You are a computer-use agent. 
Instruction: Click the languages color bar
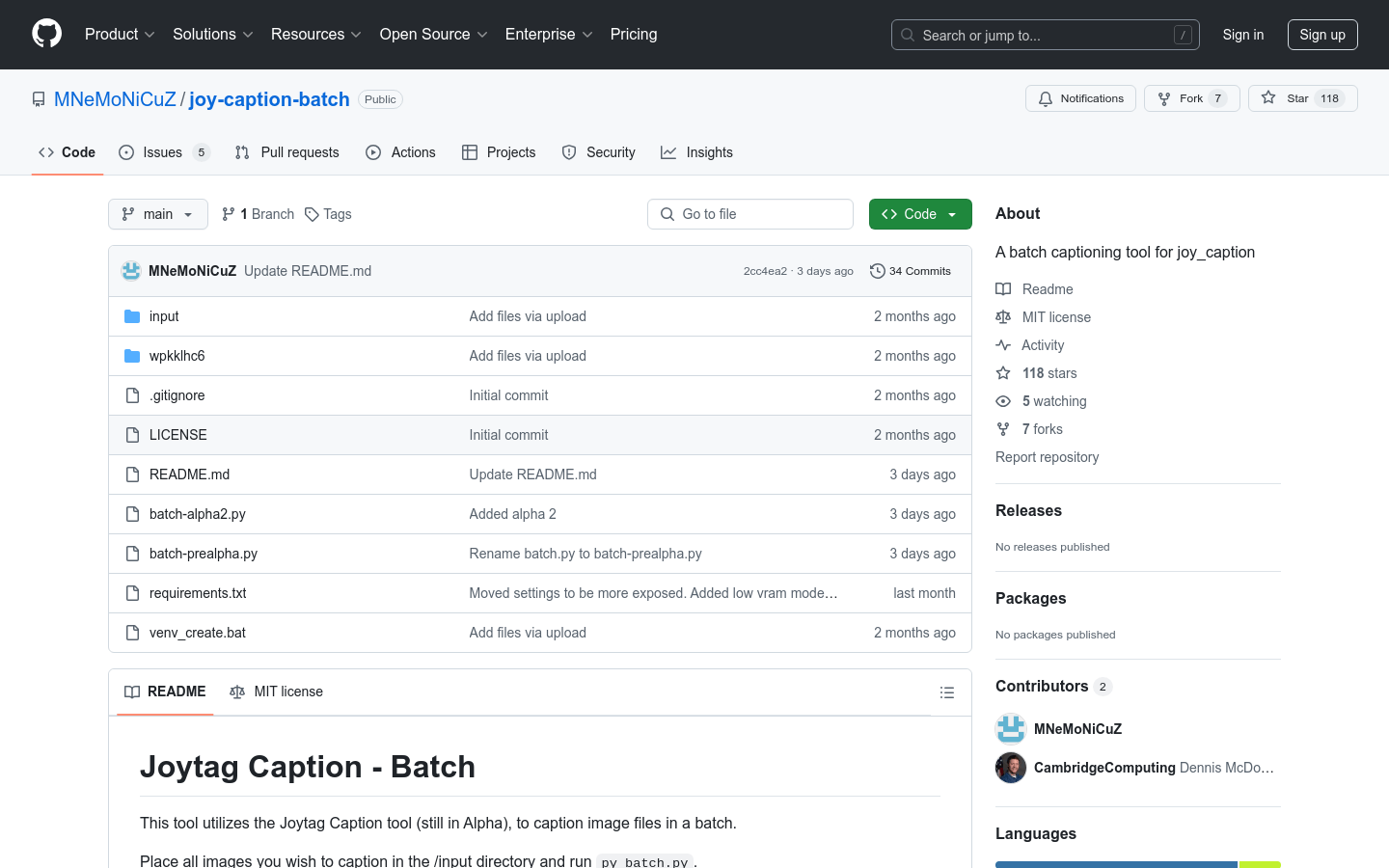coord(1138,864)
